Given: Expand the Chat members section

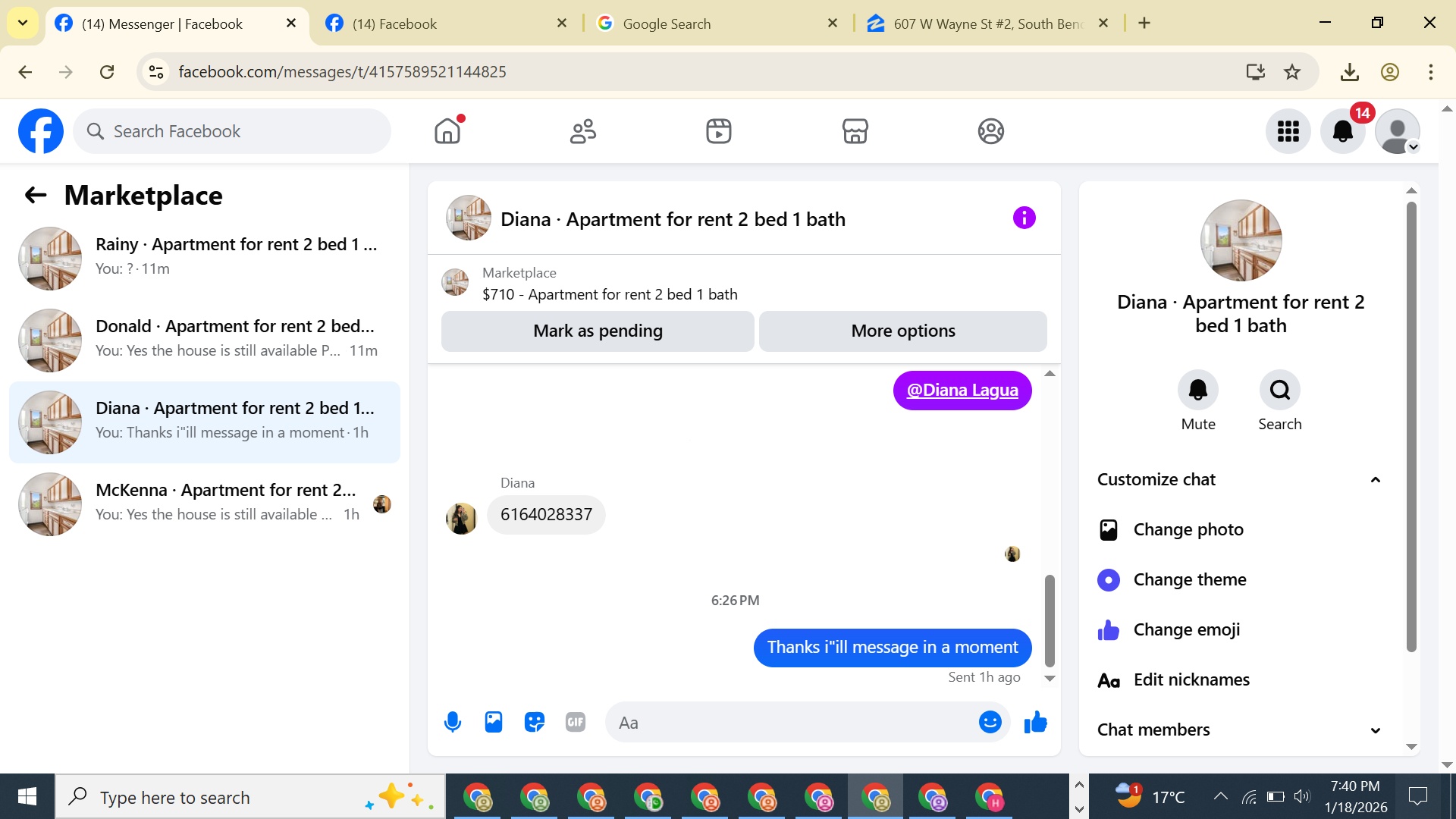Looking at the screenshot, I should (1375, 730).
